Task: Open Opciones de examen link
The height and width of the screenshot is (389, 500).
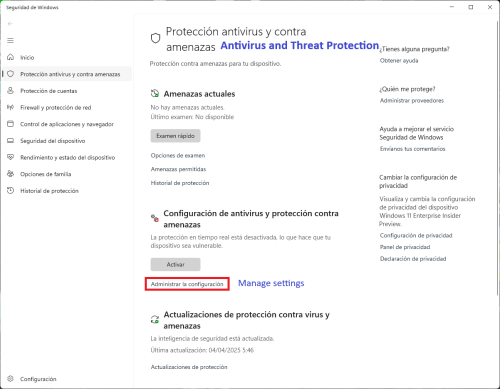Action: [178, 156]
